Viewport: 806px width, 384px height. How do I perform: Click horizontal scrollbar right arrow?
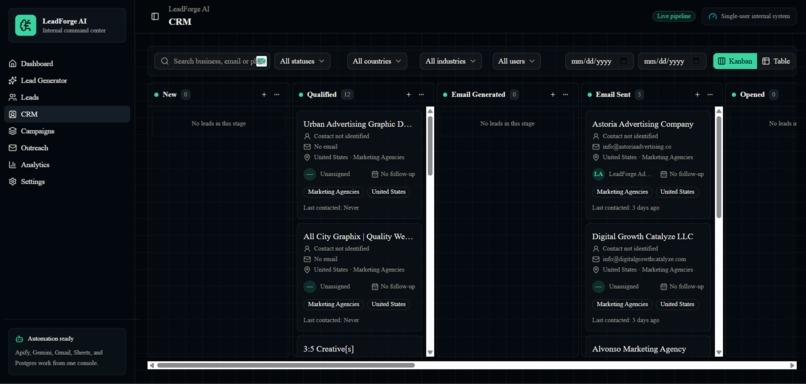coord(793,365)
